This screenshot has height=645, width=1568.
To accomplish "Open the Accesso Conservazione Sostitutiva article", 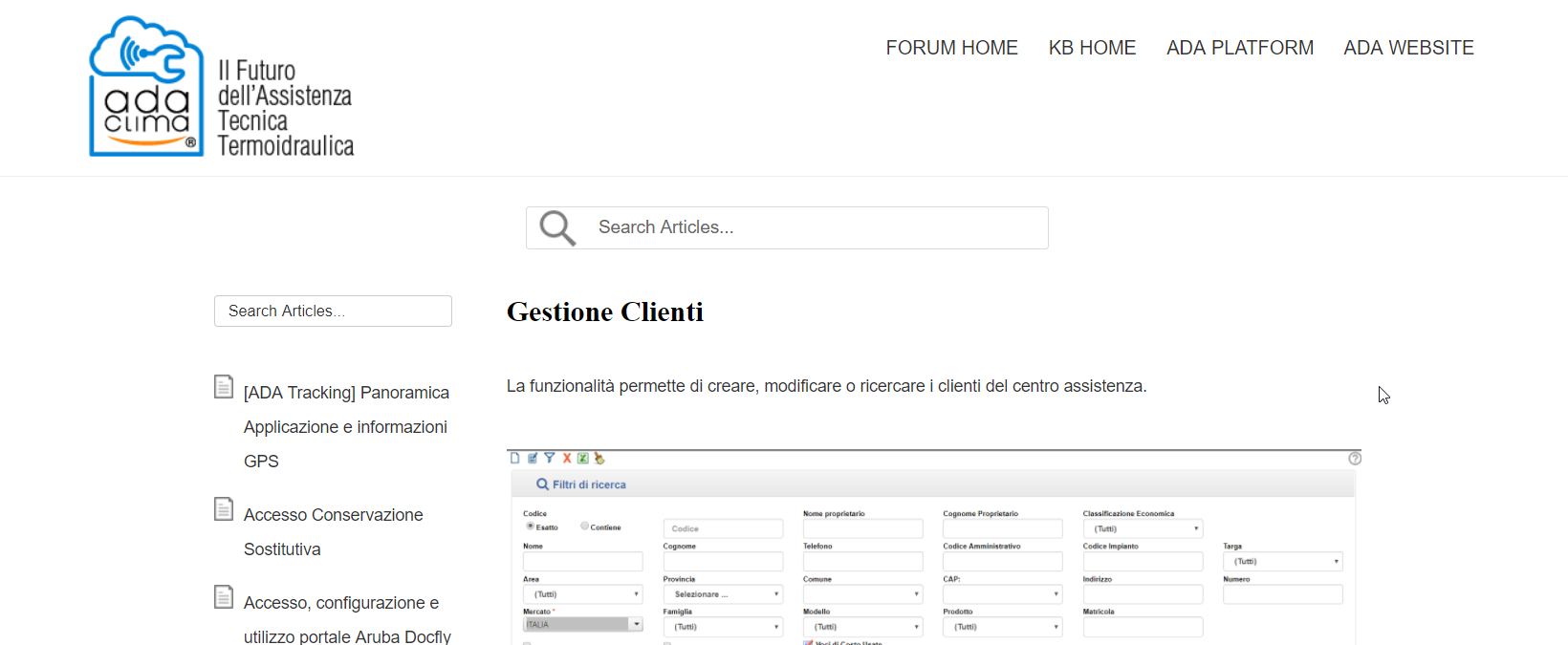I will point(333,532).
